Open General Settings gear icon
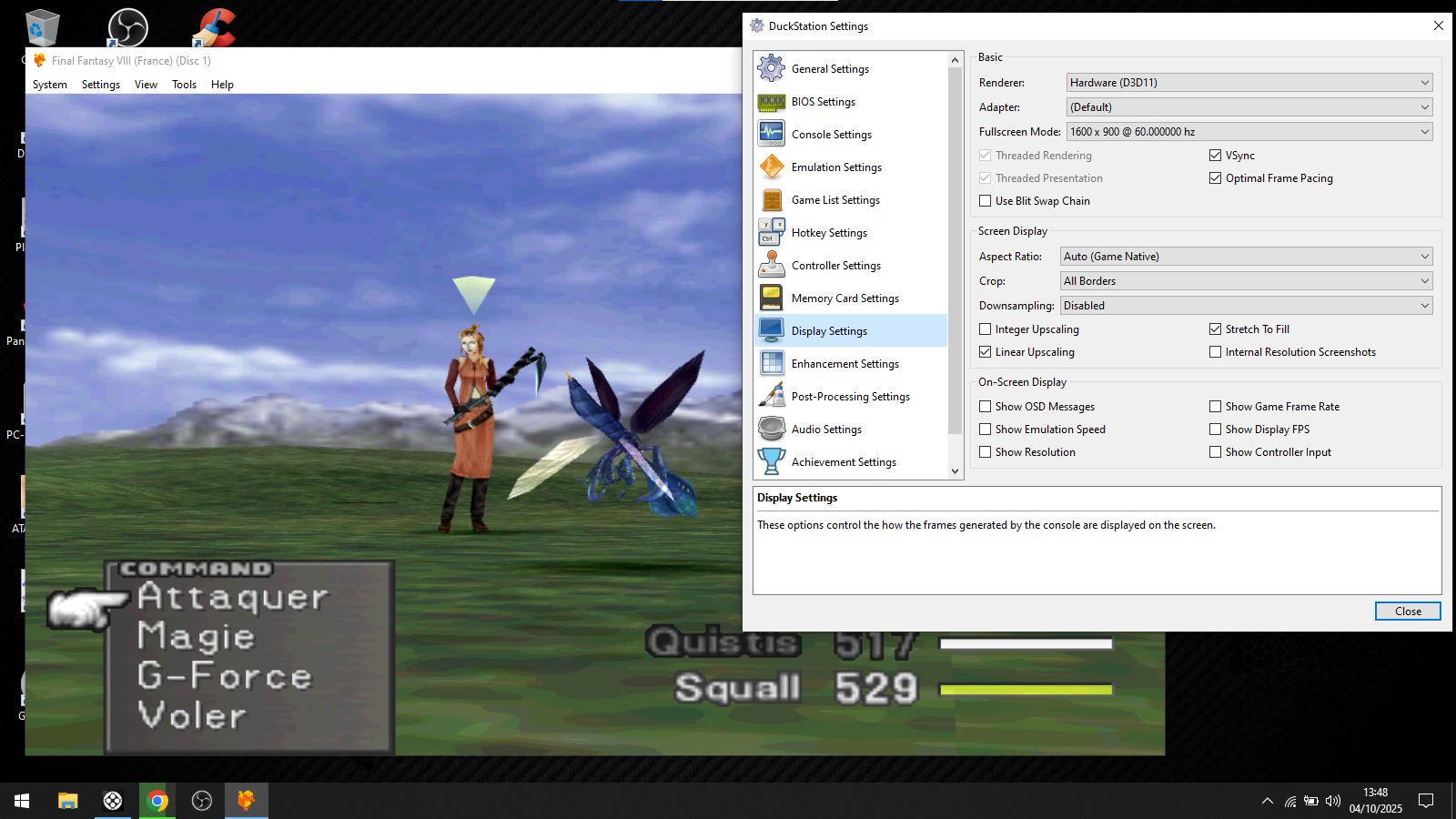The image size is (1456, 819). [x=771, y=68]
